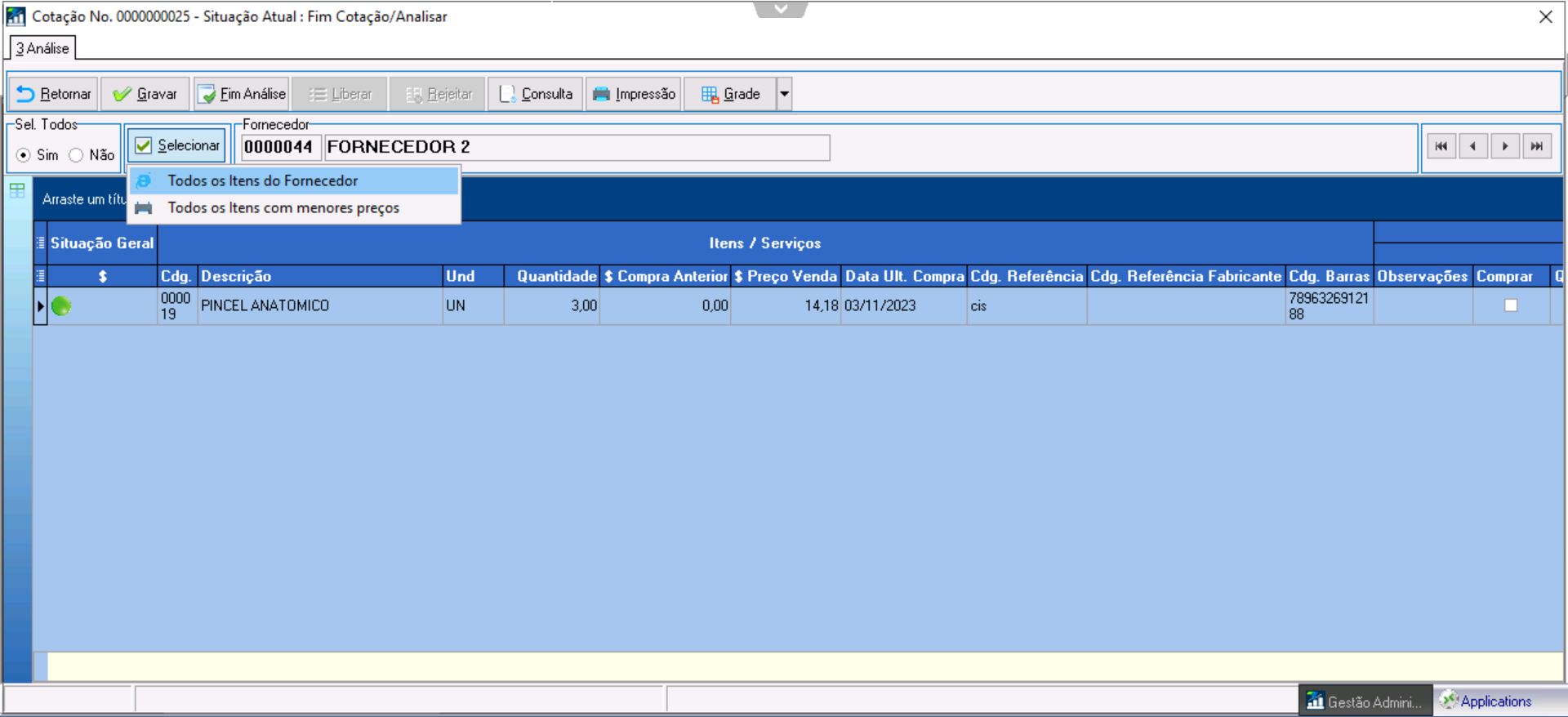Sort by the Cdg. Barras column header
This screenshot has width=1568, height=717.
[1330, 276]
